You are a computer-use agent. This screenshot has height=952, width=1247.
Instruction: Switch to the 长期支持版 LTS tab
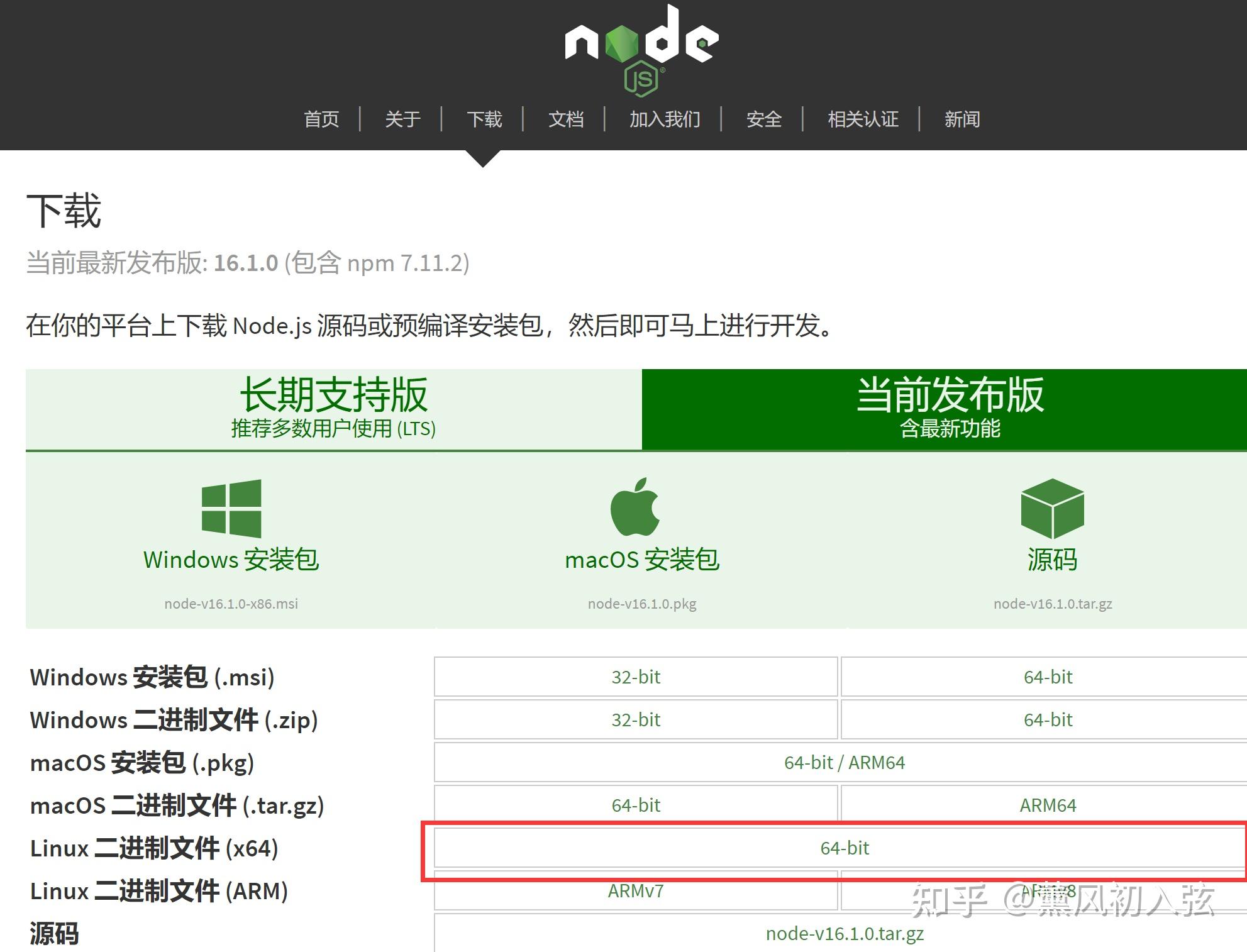pyautogui.click(x=334, y=409)
